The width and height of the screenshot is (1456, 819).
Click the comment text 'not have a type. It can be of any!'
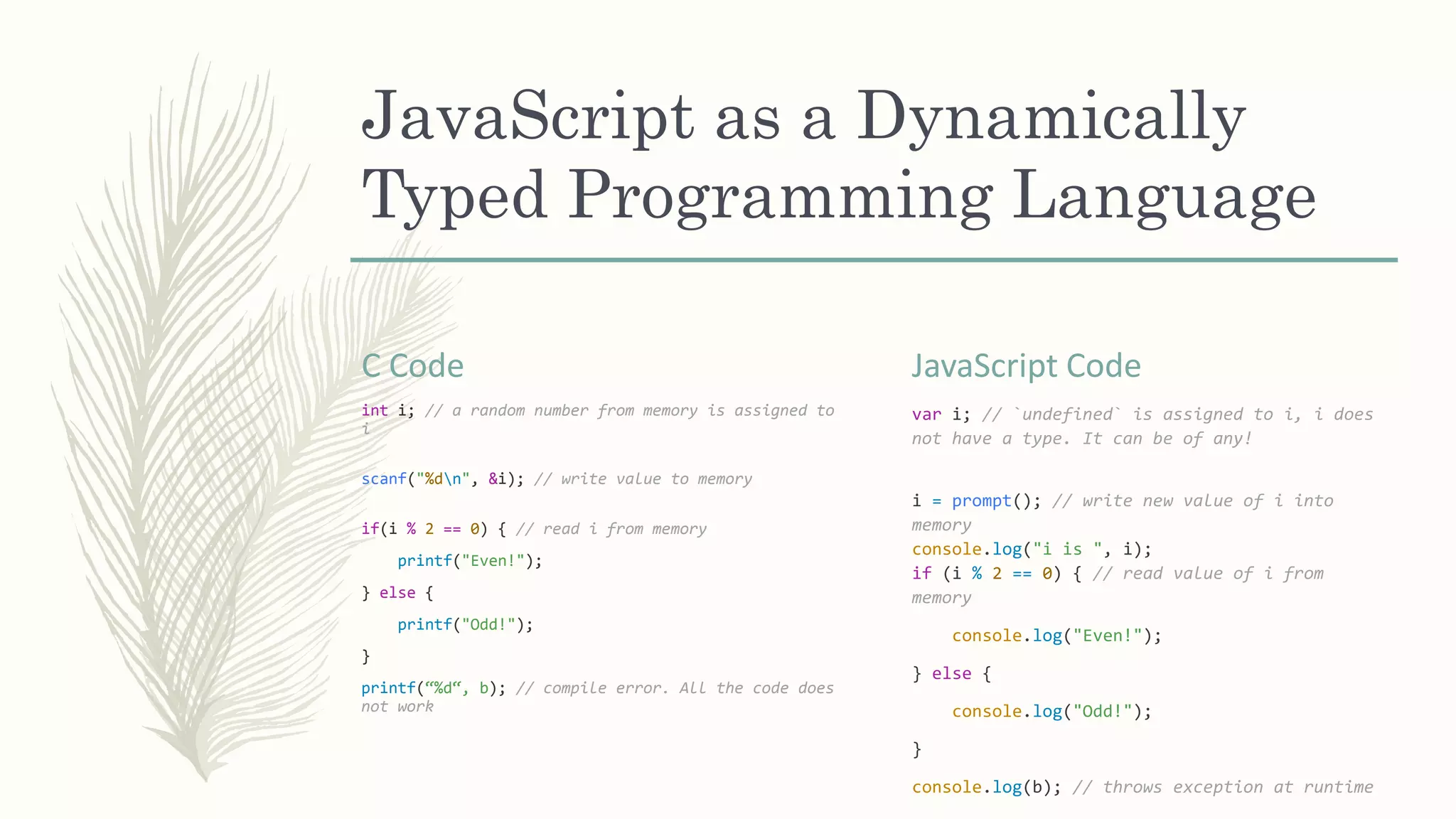(x=1081, y=439)
